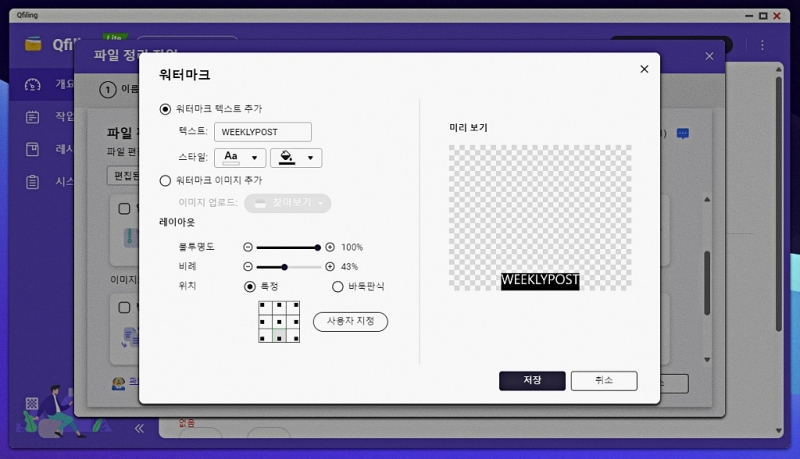Select 워터마크 이미지 추가 radio option
800x459 pixels.
click(165, 181)
